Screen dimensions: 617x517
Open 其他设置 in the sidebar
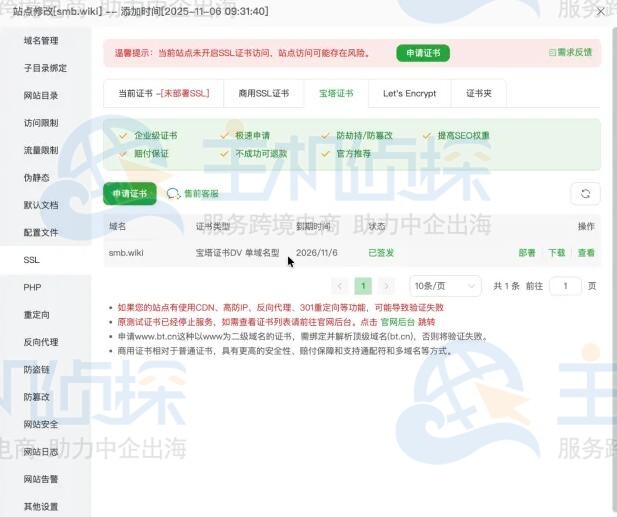click(x=41, y=506)
